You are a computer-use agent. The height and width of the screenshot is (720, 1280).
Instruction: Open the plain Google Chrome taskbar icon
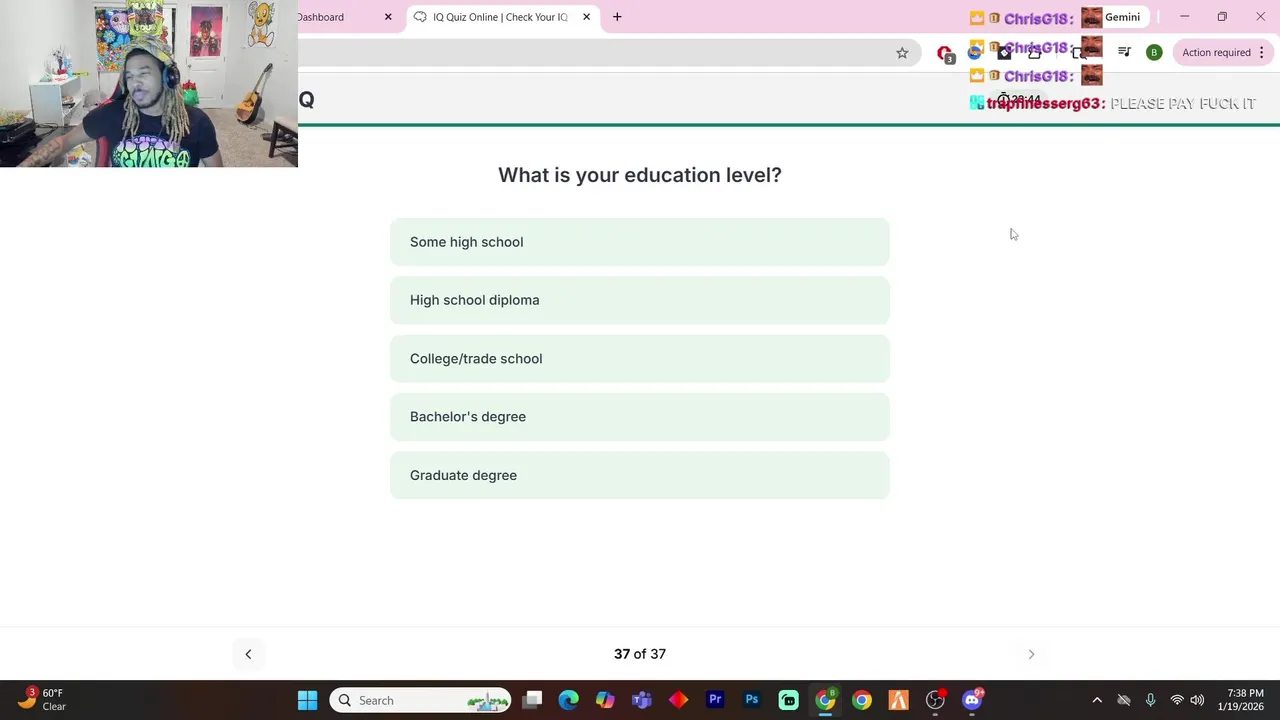point(861,700)
